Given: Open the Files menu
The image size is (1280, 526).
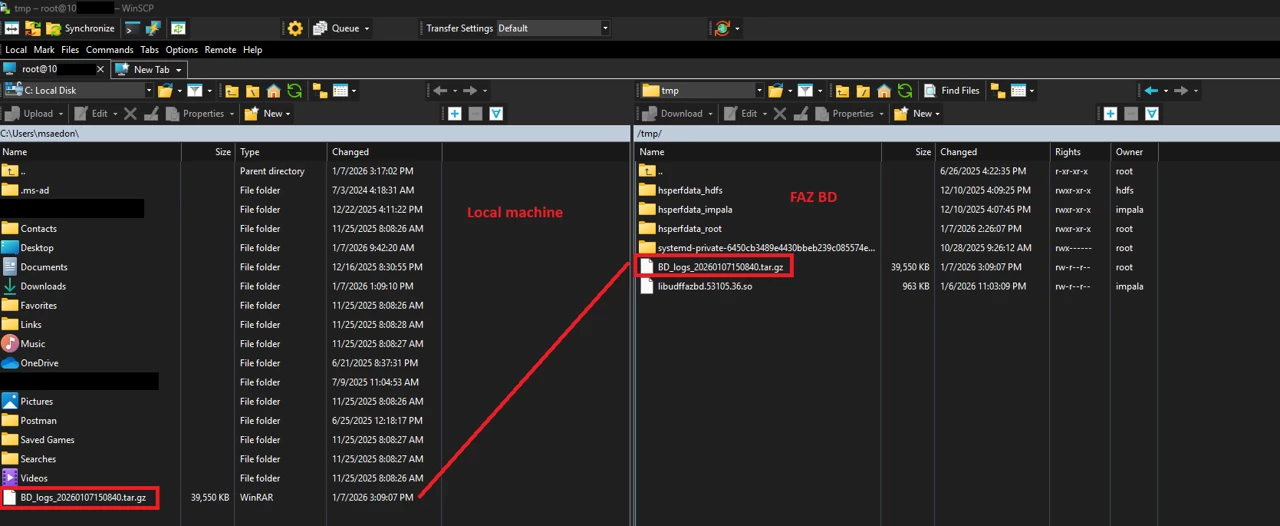Looking at the screenshot, I should pos(70,49).
